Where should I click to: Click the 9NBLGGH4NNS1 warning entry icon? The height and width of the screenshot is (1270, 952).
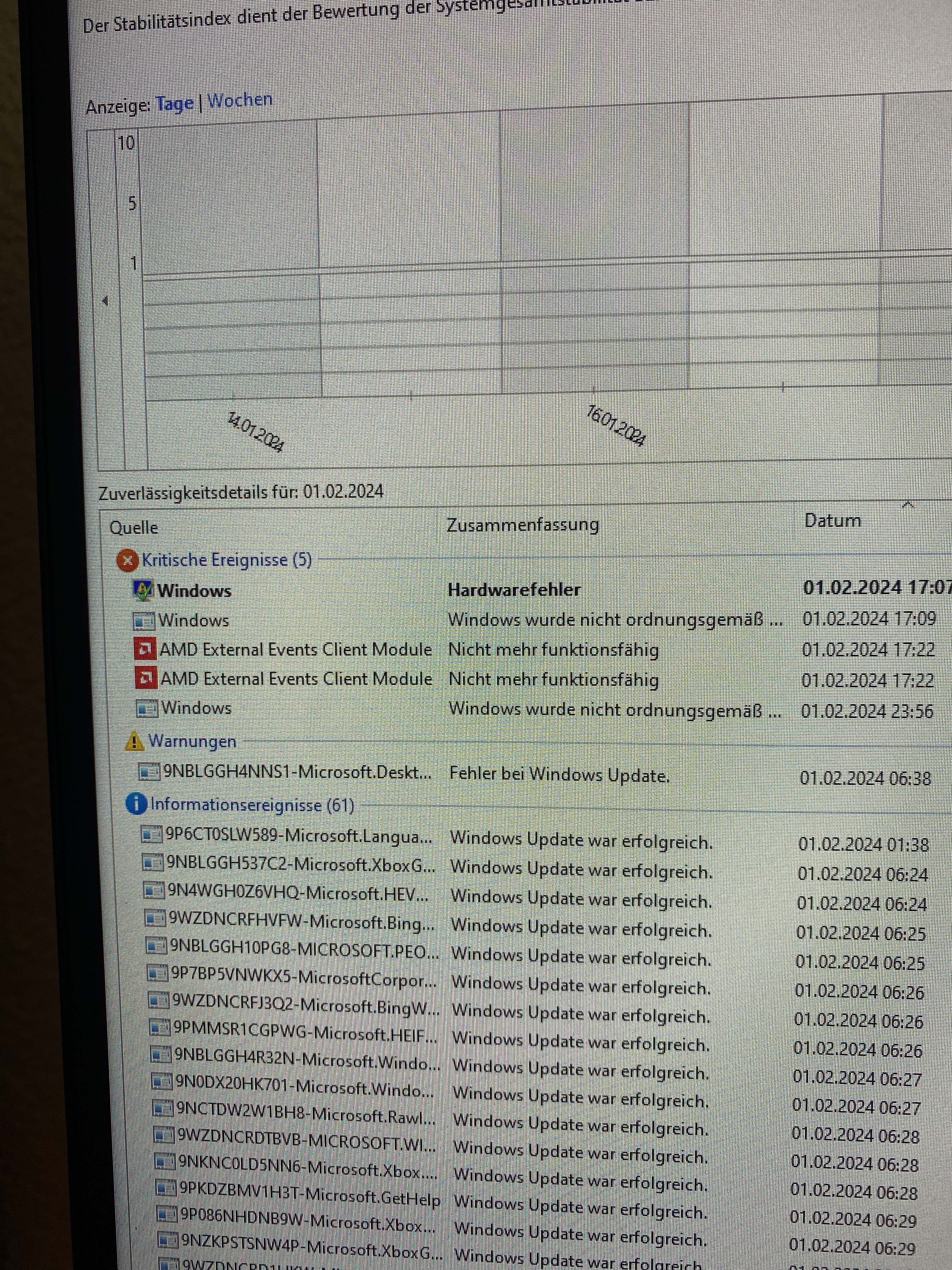(150, 772)
